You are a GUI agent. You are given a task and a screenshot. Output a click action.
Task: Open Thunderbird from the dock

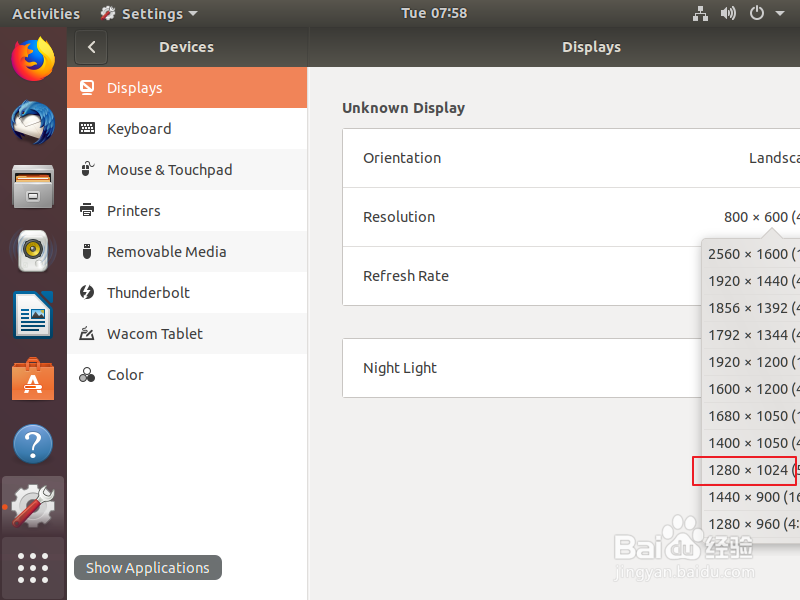coord(33,120)
